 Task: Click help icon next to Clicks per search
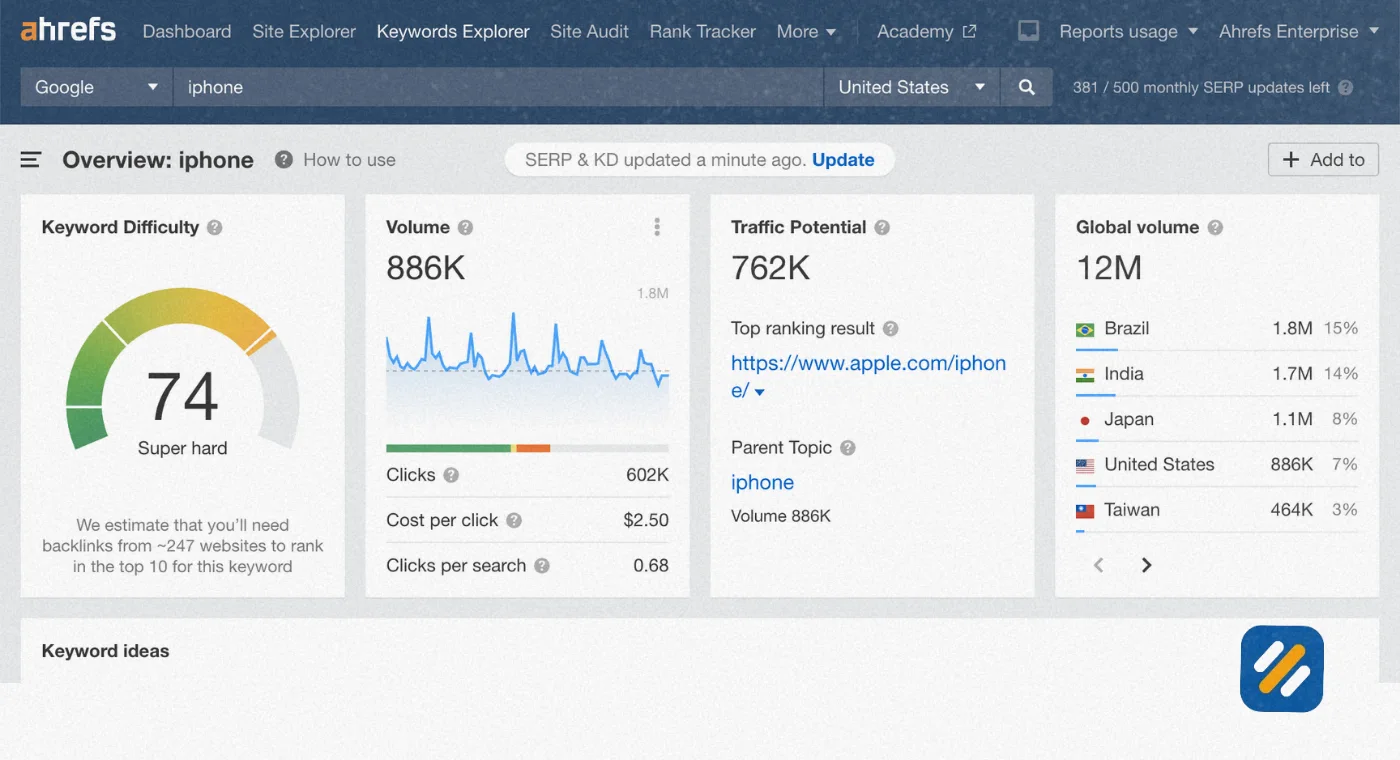tap(542, 565)
